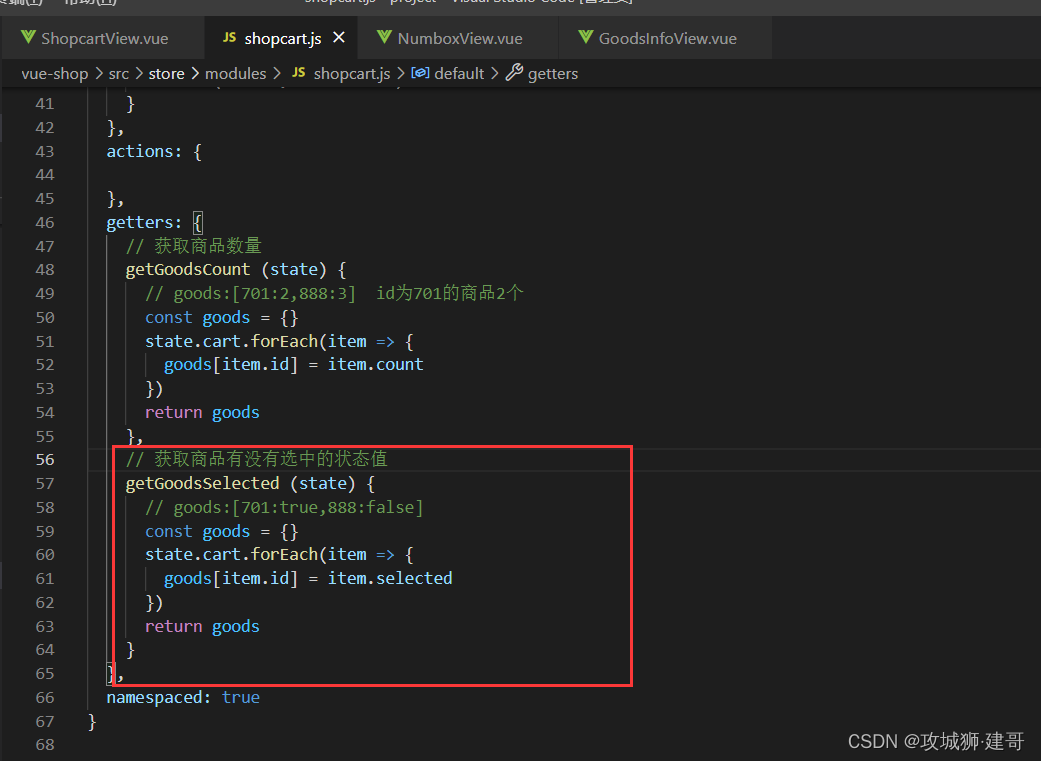The image size is (1041, 761).
Task: Click the comment containing 'id为701的商品2个'
Action: pyautogui.click(x=335, y=294)
